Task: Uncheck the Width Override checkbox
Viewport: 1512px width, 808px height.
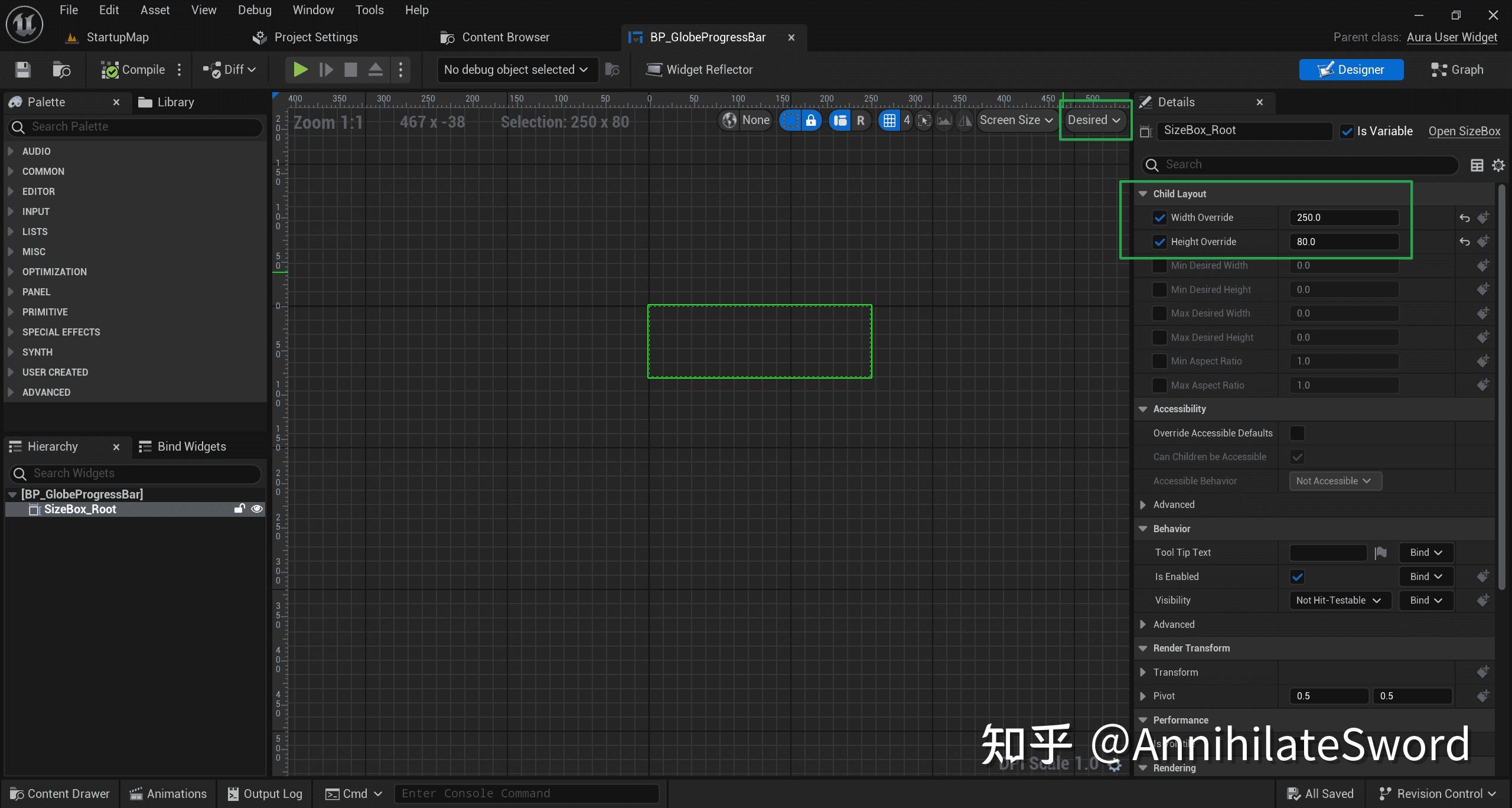Action: tap(1160, 217)
